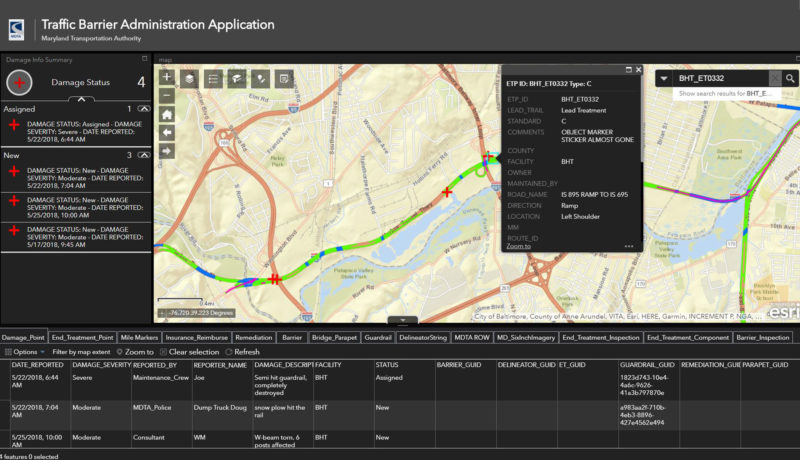Switch to Barrier_Inspection tab
The height and width of the screenshot is (460, 800).
(x=763, y=338)
